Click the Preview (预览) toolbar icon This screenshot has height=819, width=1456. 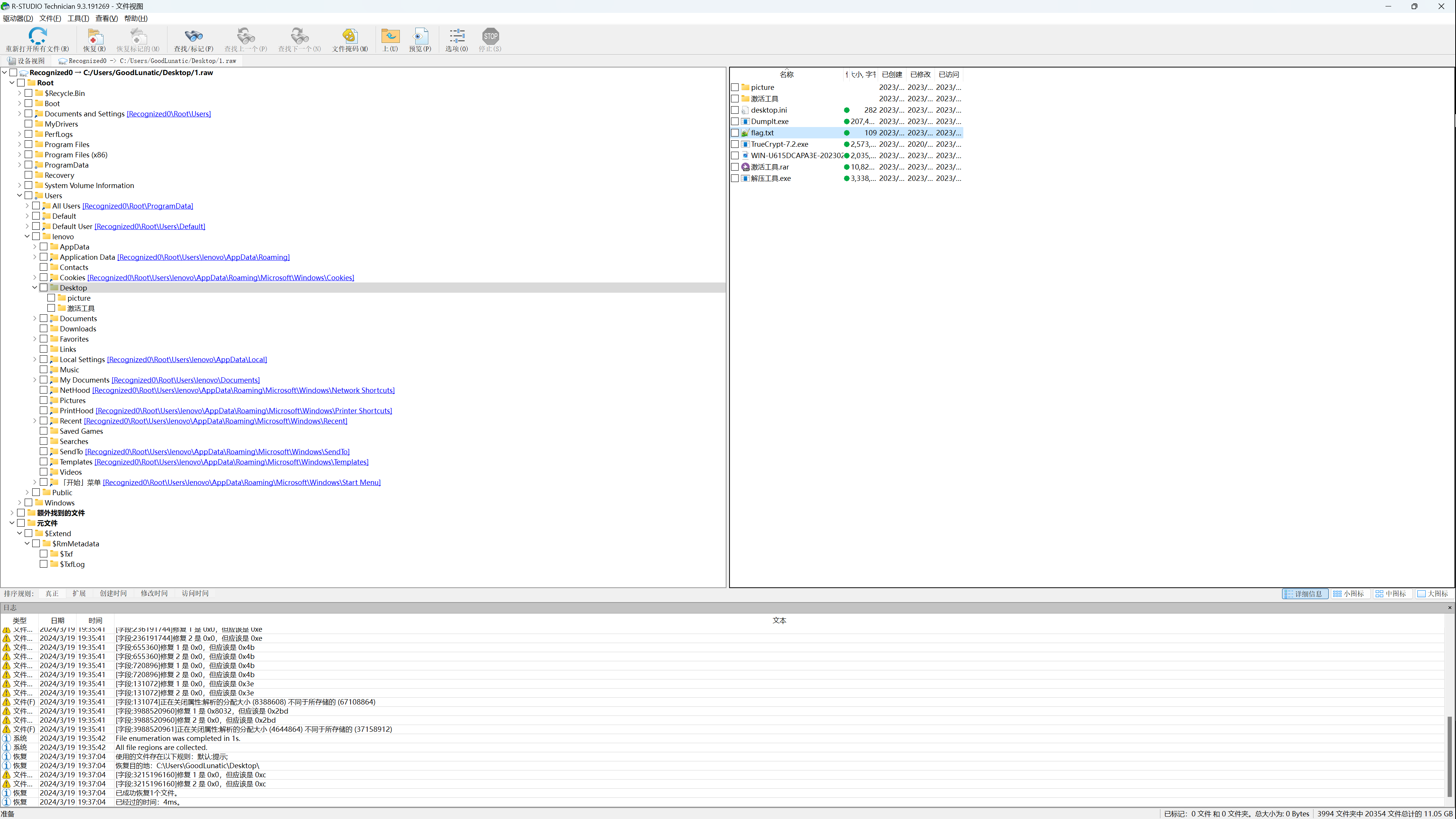point(420,36)
